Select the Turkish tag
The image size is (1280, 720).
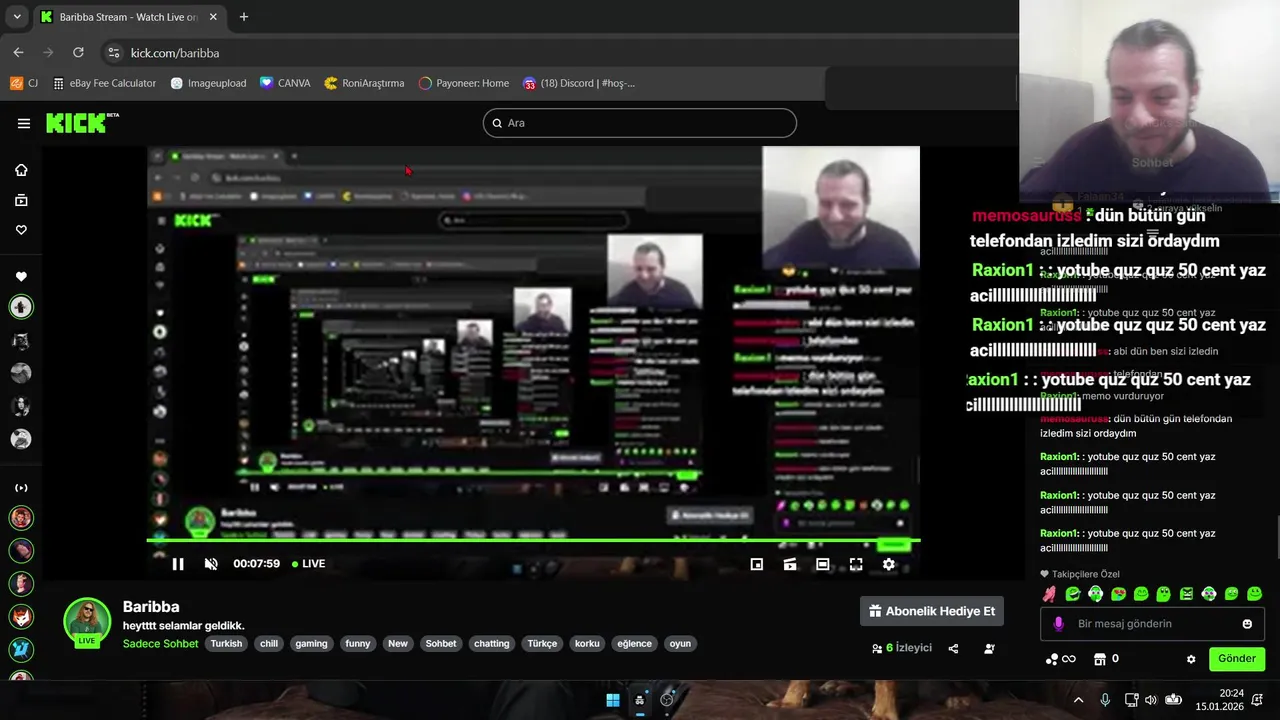226,644
